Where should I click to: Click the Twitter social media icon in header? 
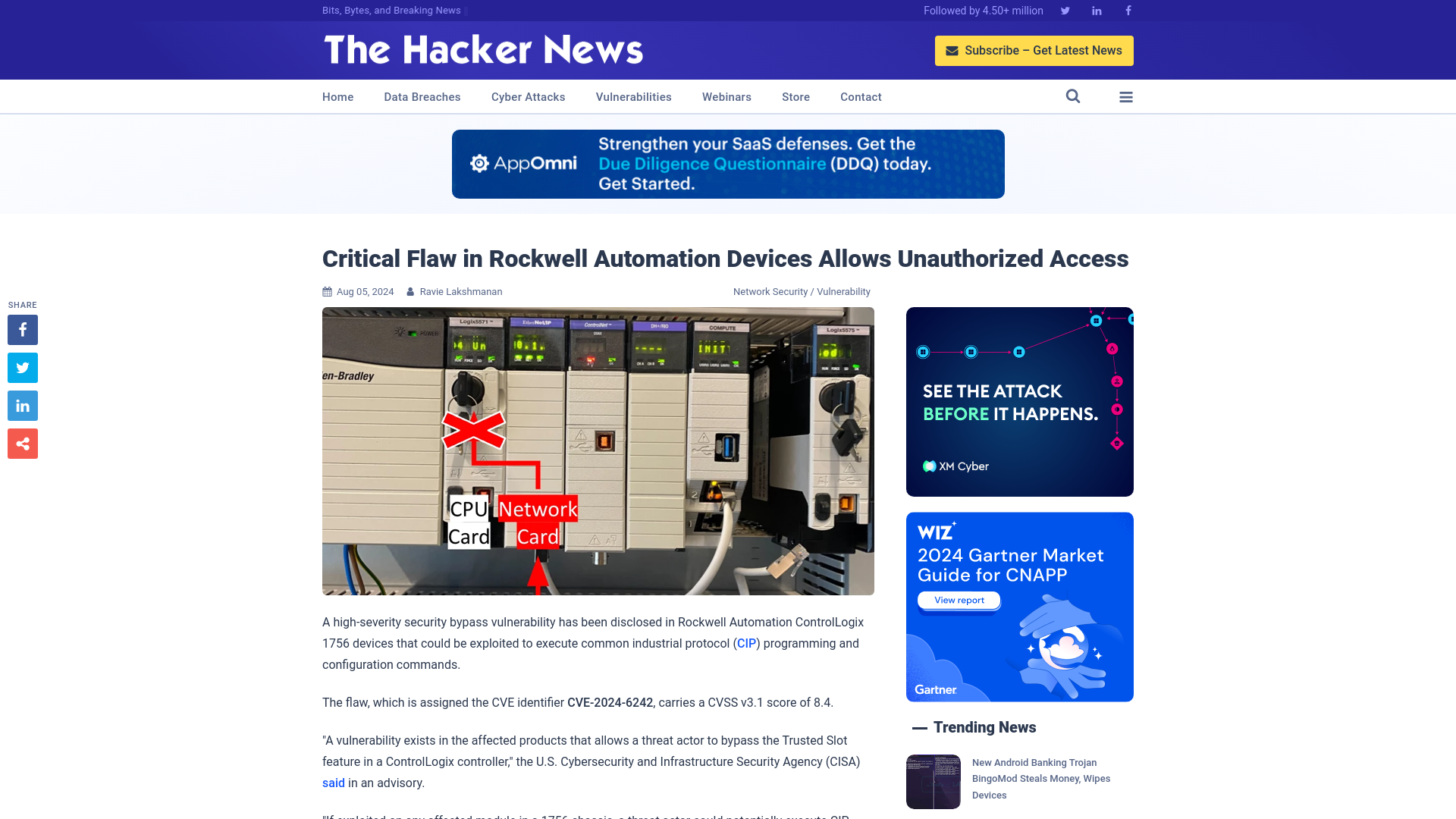[x=1065, y=10]
